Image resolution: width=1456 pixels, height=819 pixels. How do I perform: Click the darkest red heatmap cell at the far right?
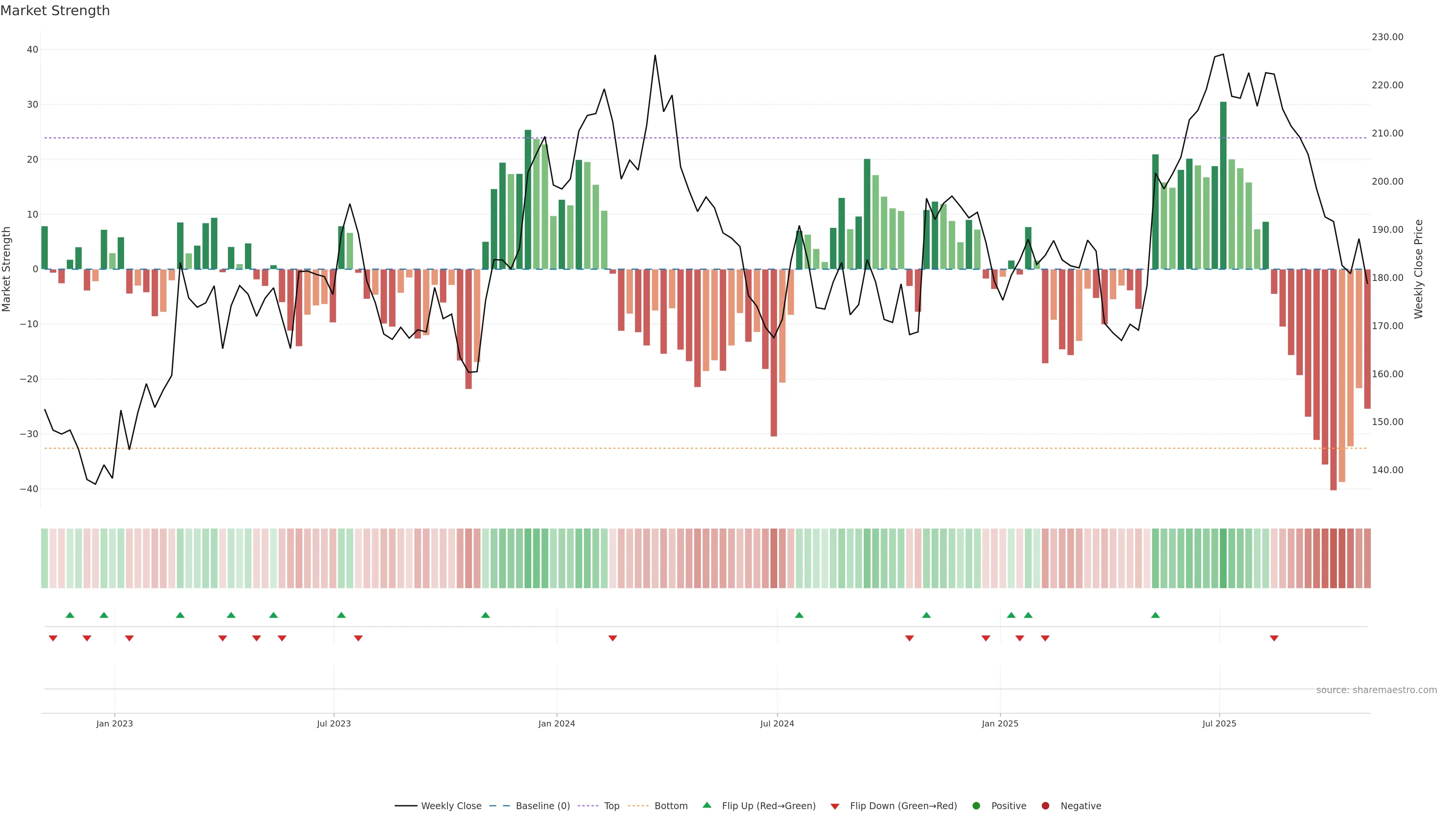[1334, 559]
